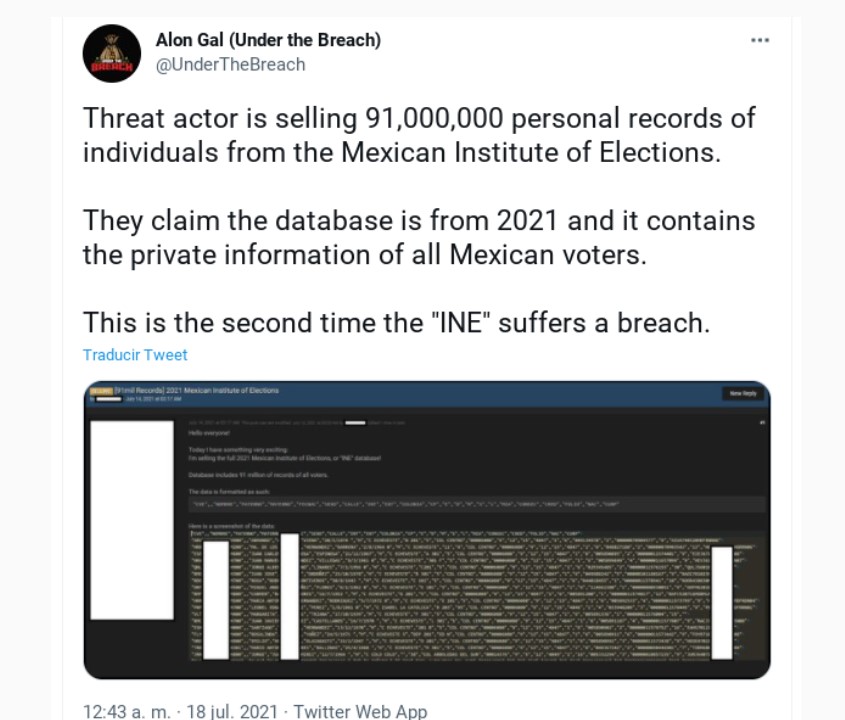Click the 18 jul. 2021 date
This screenshot has width=845, height=720.
pos(232,711)
